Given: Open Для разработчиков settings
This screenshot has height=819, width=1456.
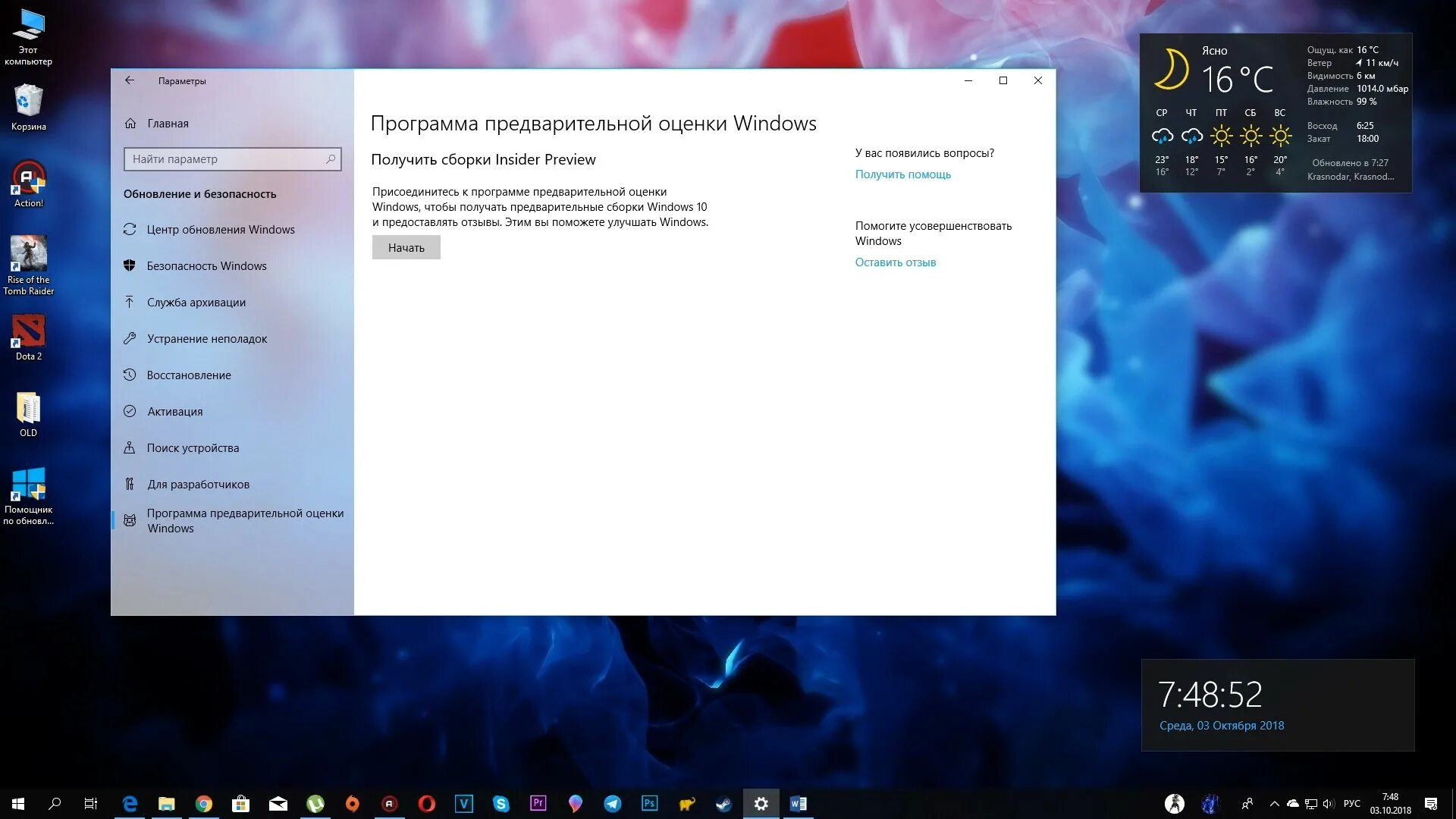Looking at the screenshot, I should tap(198, 485).
